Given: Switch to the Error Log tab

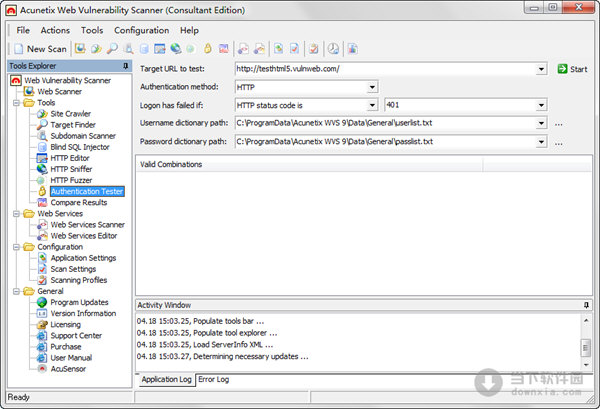Looking at the screenshot, I should tap(214, 380).
